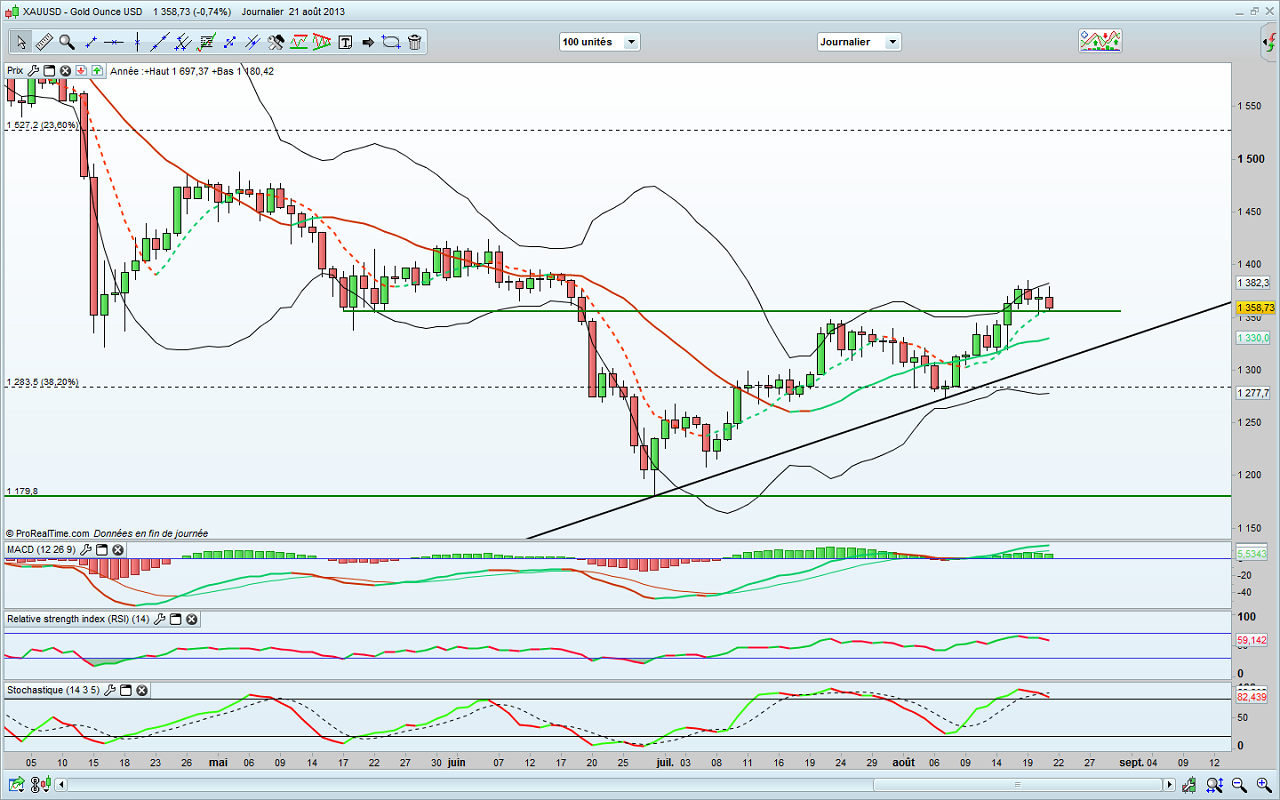
Task: Select the ellipse drawing tool
Action: tap(391, 42)
